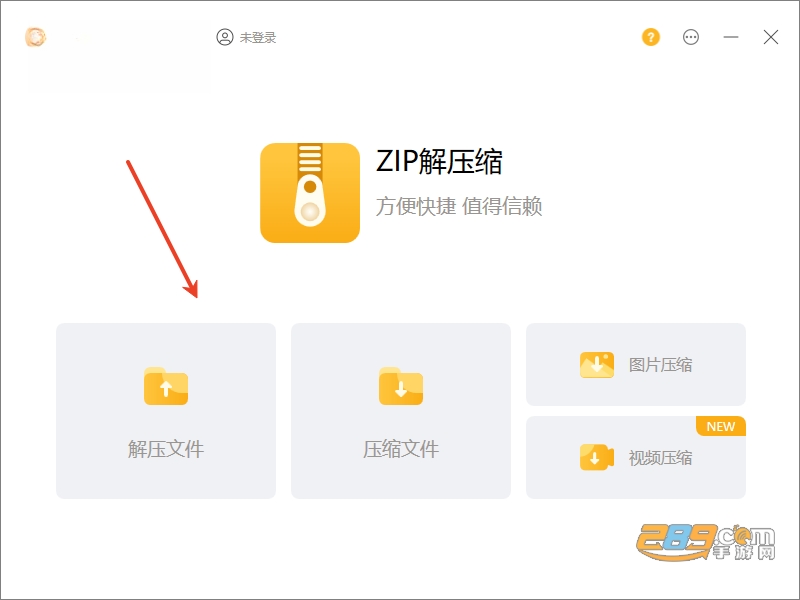Click the app logo in the title bar
Image resolution: width=800 pixels, height=600 pixels.
tap(36, 37)
